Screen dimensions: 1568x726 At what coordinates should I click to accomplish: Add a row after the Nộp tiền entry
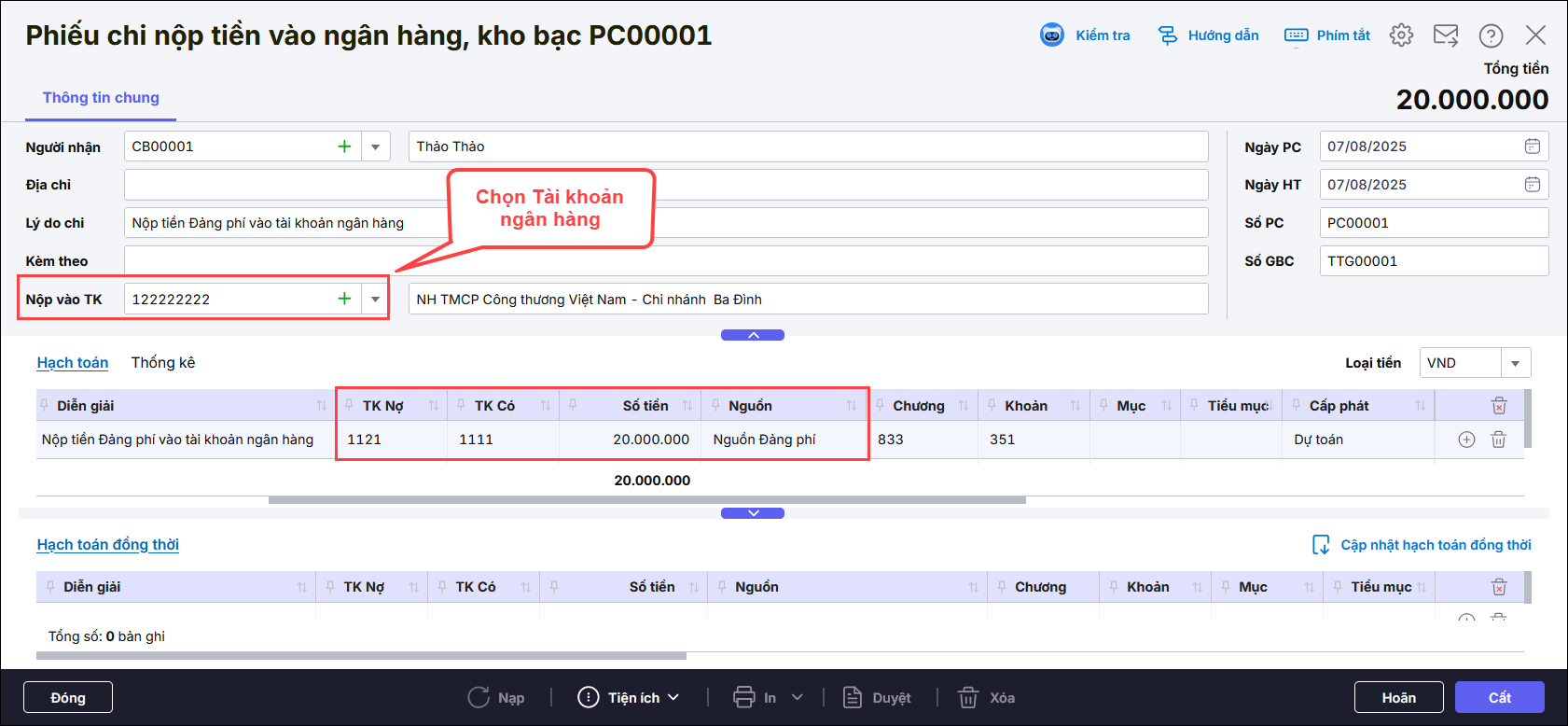(x=1466, y=440)
